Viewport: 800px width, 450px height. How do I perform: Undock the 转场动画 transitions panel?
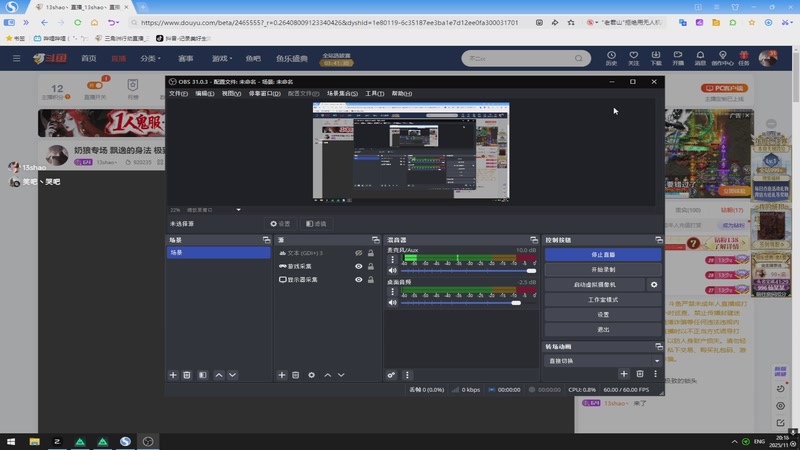click(x=659, y=346)
